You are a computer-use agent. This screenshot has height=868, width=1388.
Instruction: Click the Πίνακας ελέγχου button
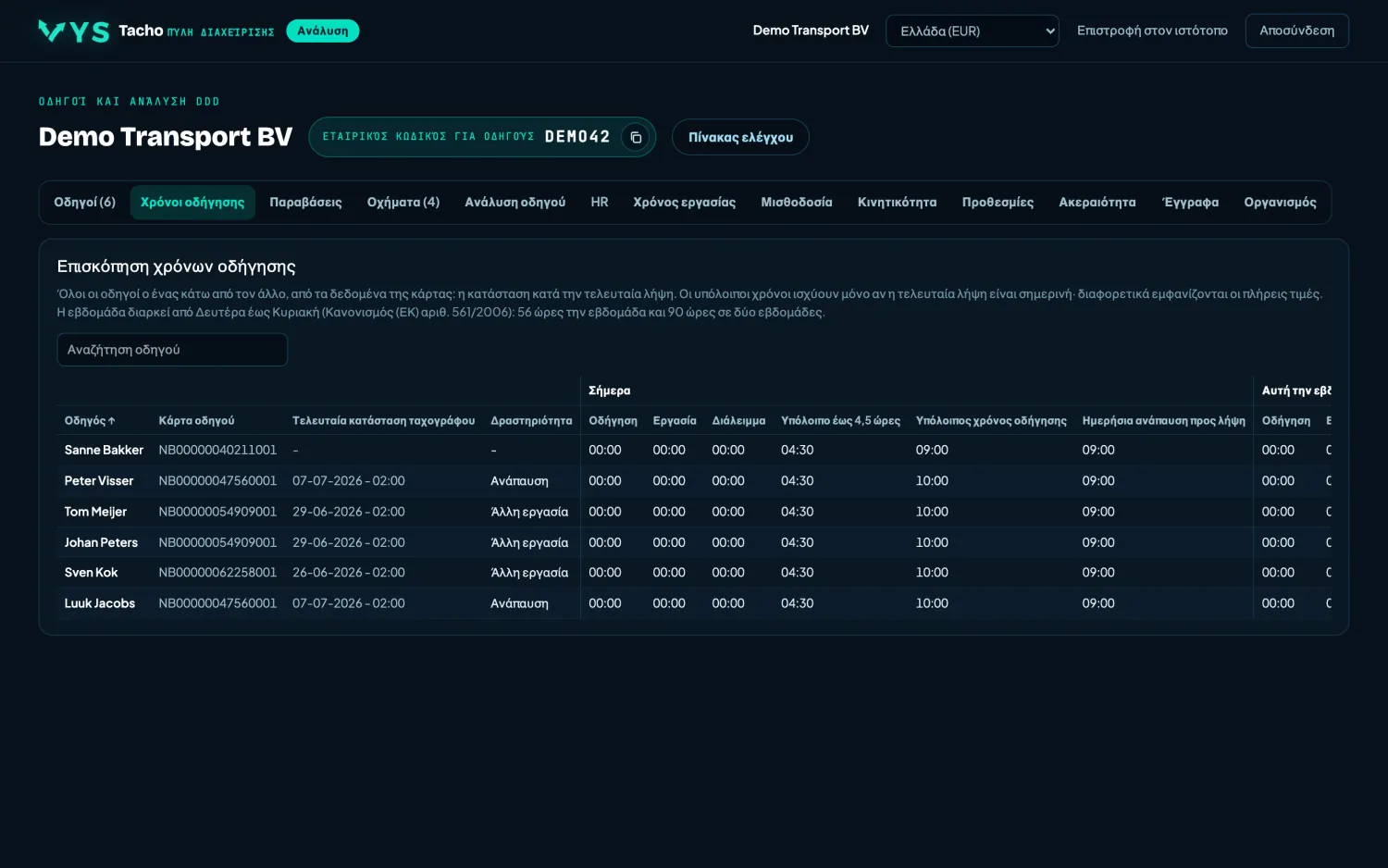[x=740, y=137]
